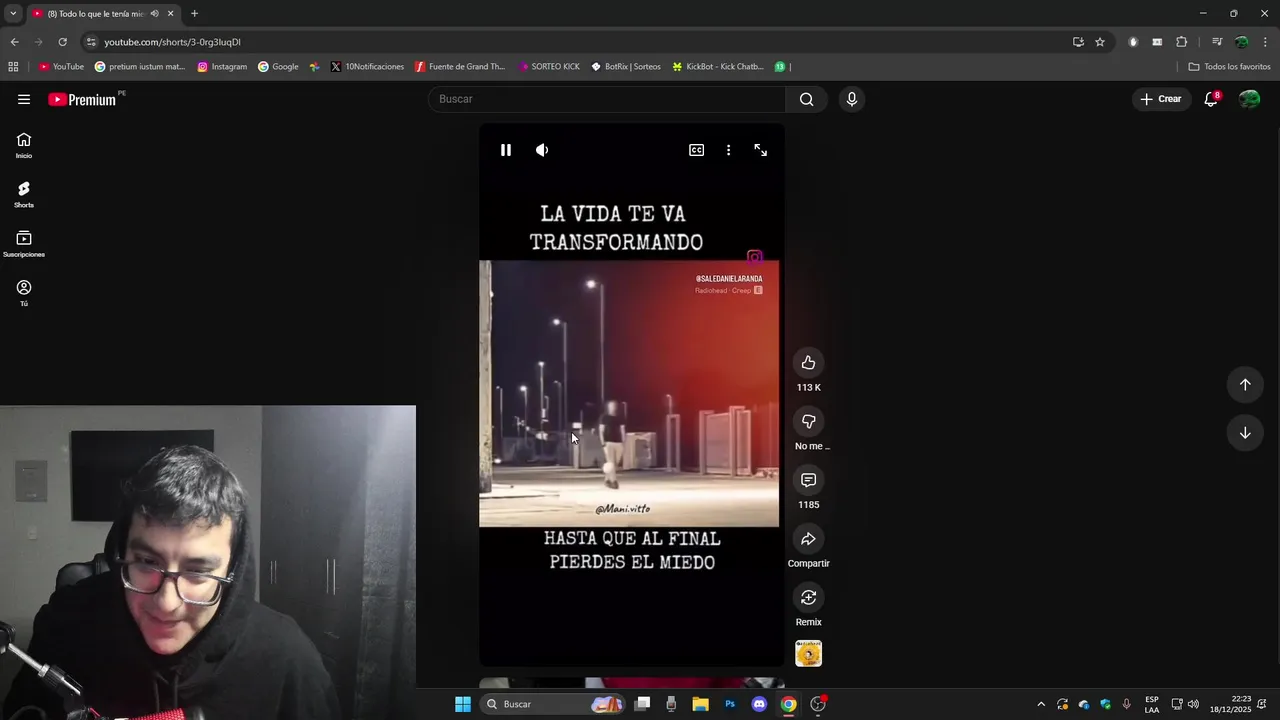Dislike the Short
This screenshot has height=720, width=1280.
(x=808, y=422)
